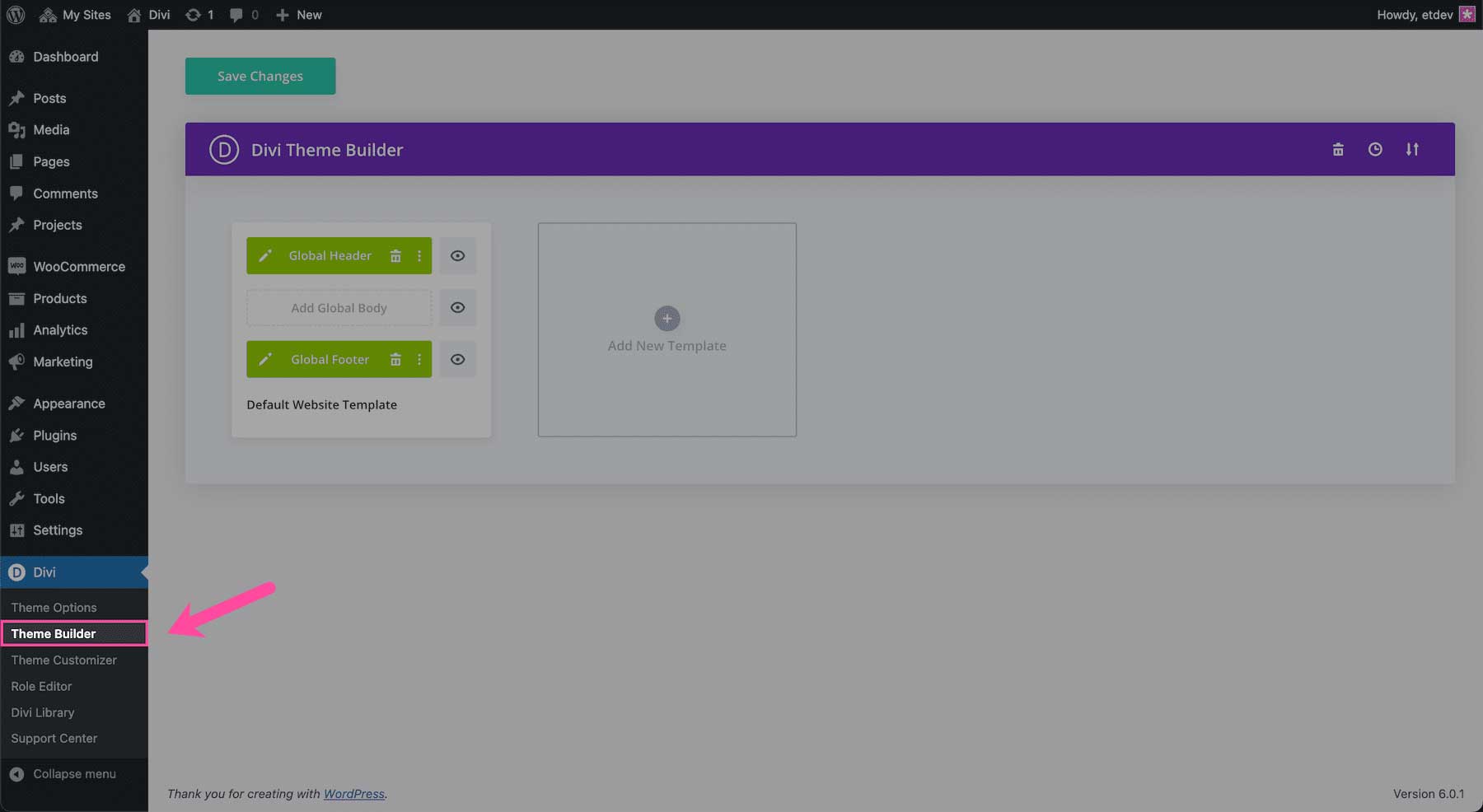Open the Add Global Body placeholder
Image resolution: width=1483 pixels, height=812 pixels.
(x=338, y=307)
